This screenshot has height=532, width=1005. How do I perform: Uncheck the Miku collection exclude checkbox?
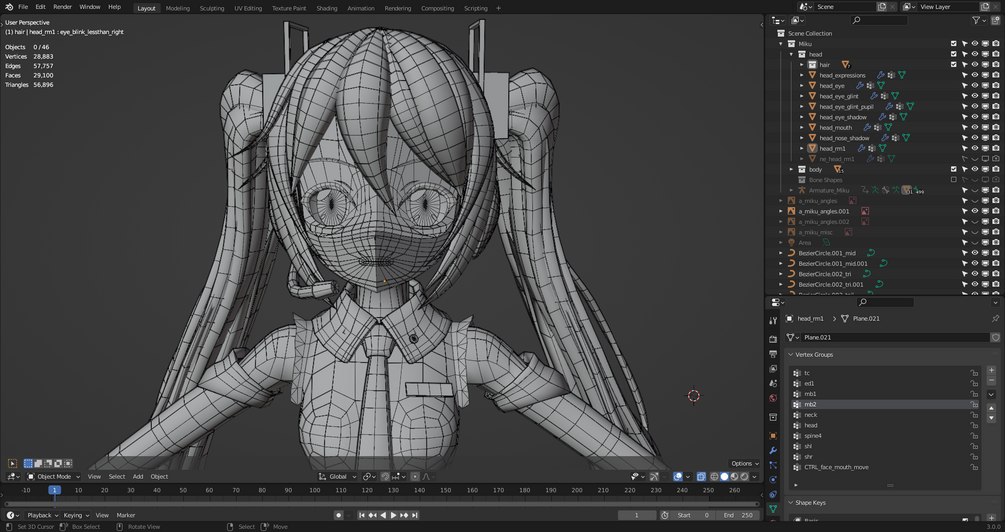[x=953, y=44]
